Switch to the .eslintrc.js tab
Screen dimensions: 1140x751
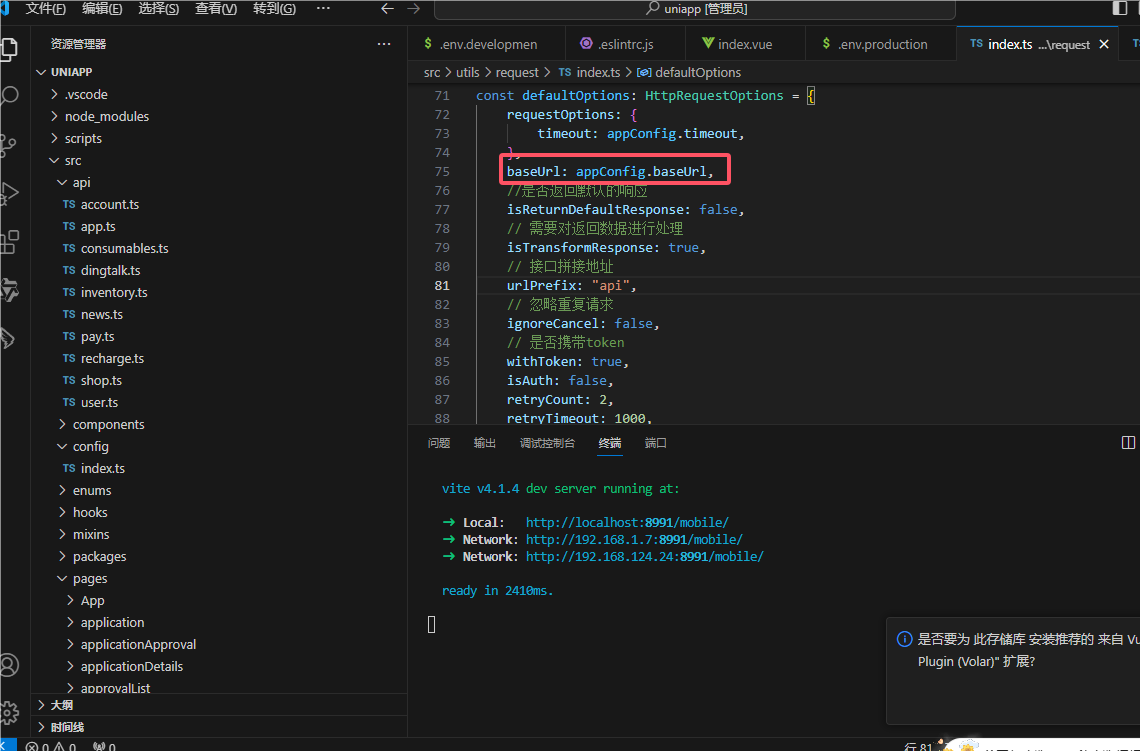pos(625,44)
